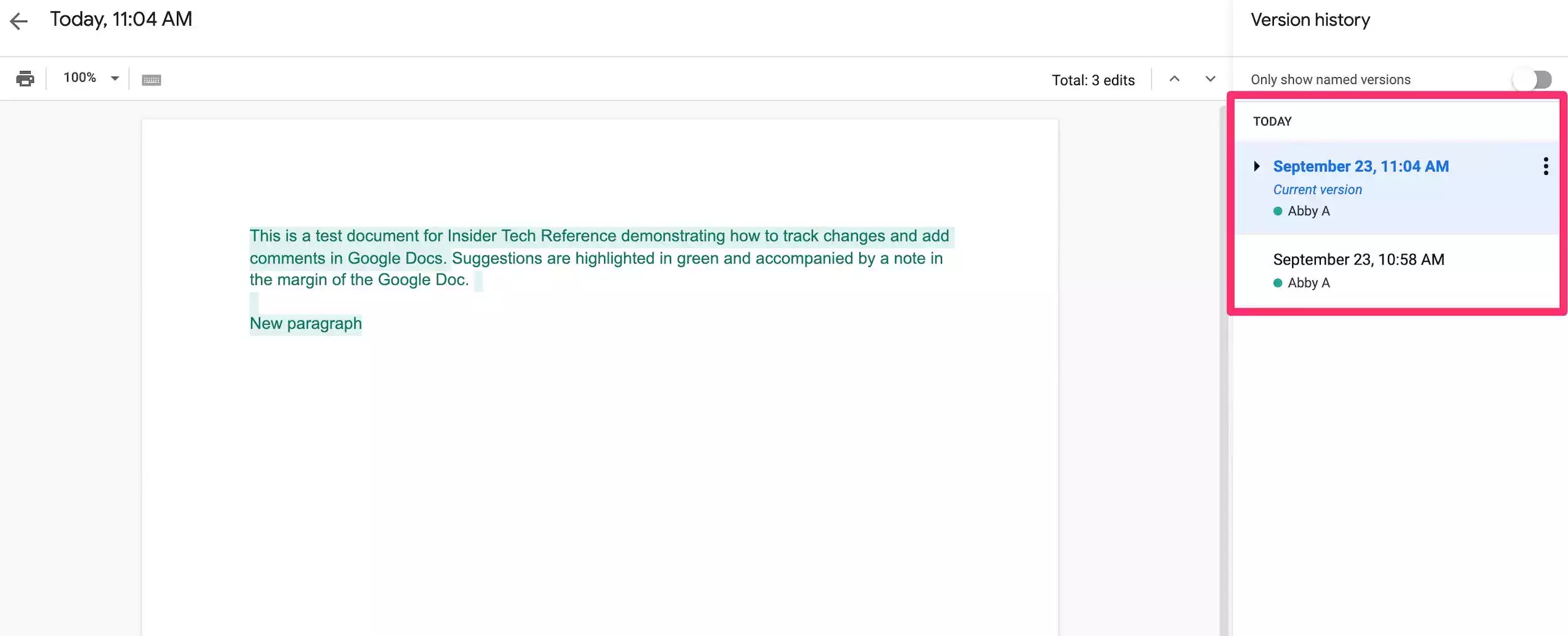Screen dimensions: 1568x636
Task: Jump to the previous edit
Action: [1174, 79]
